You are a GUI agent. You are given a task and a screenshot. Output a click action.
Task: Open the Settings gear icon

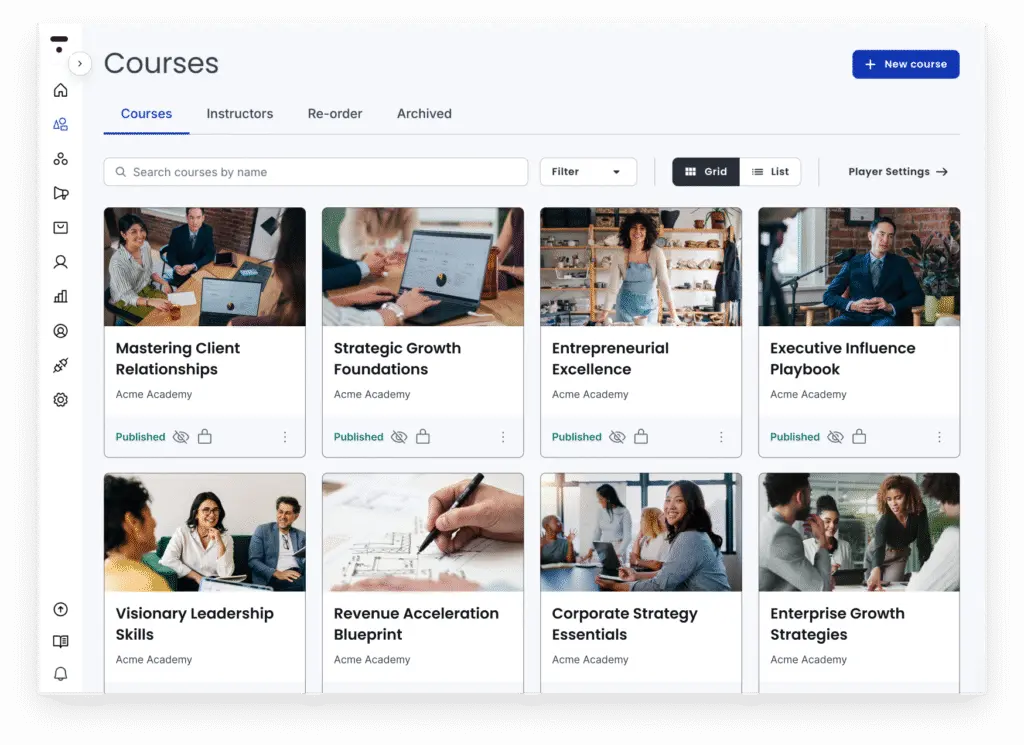tap(60, 399)
